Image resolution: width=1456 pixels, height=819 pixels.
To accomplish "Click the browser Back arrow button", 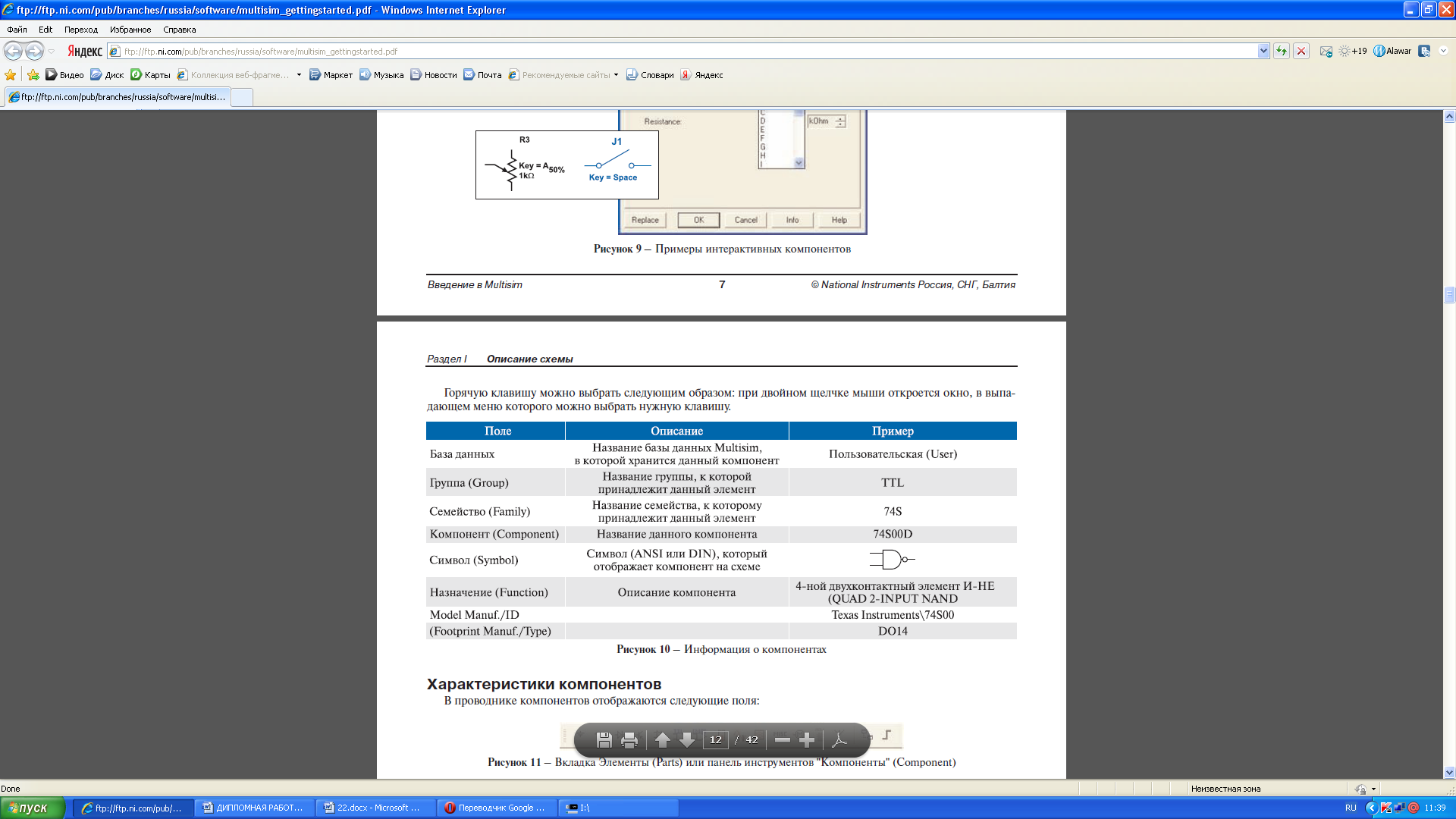I will 13,51.
